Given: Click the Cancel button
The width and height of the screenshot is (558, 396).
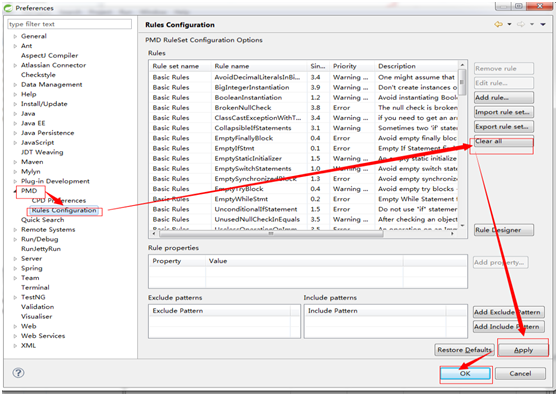Looking at the screenshot, I should (x=520, y=374).
